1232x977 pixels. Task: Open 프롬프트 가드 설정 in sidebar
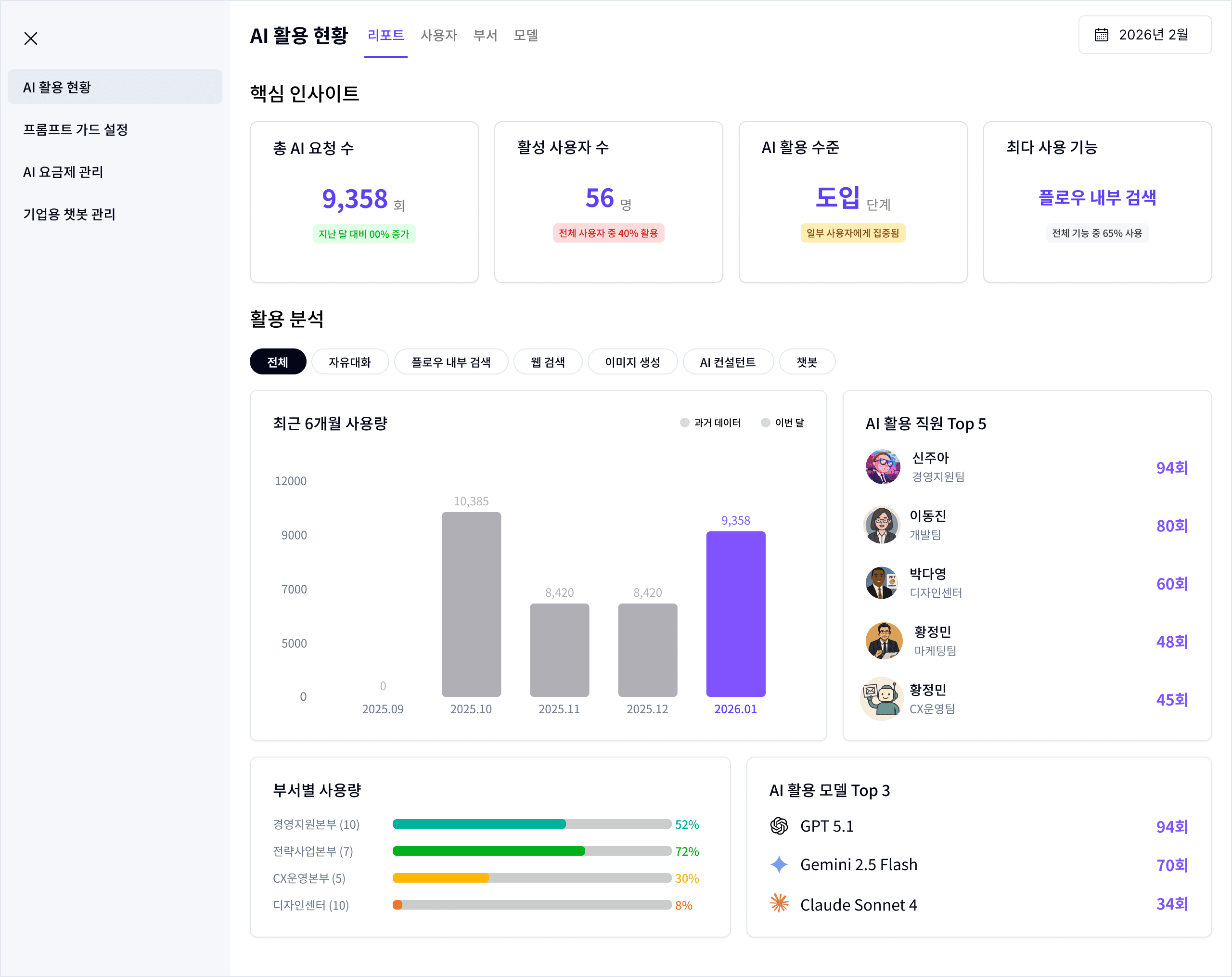point(76,129)
